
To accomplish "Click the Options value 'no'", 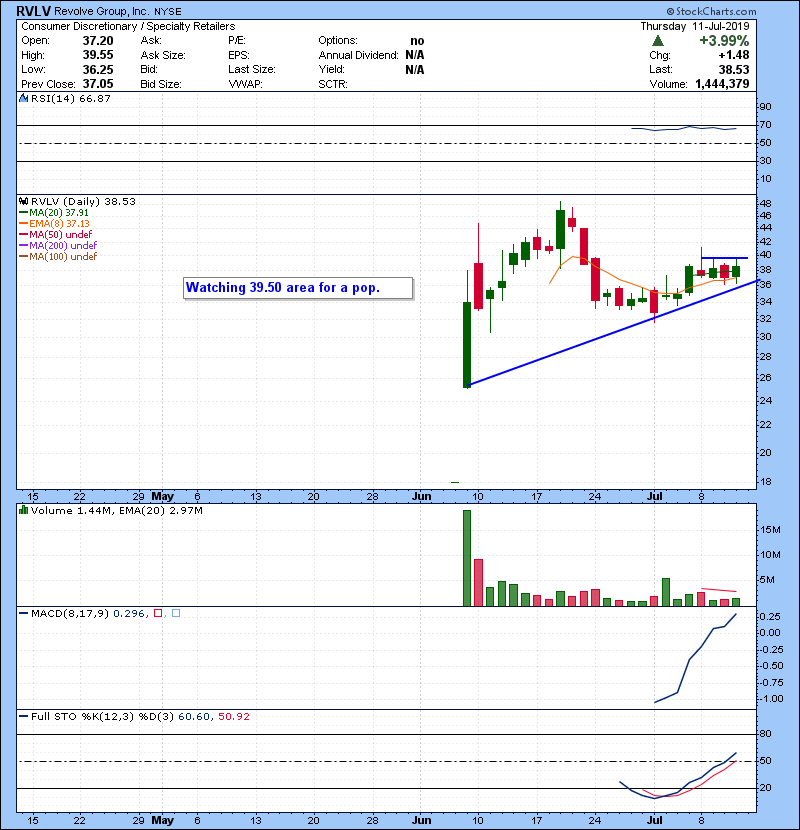I will pyautogui.click(x=417, y=41).
